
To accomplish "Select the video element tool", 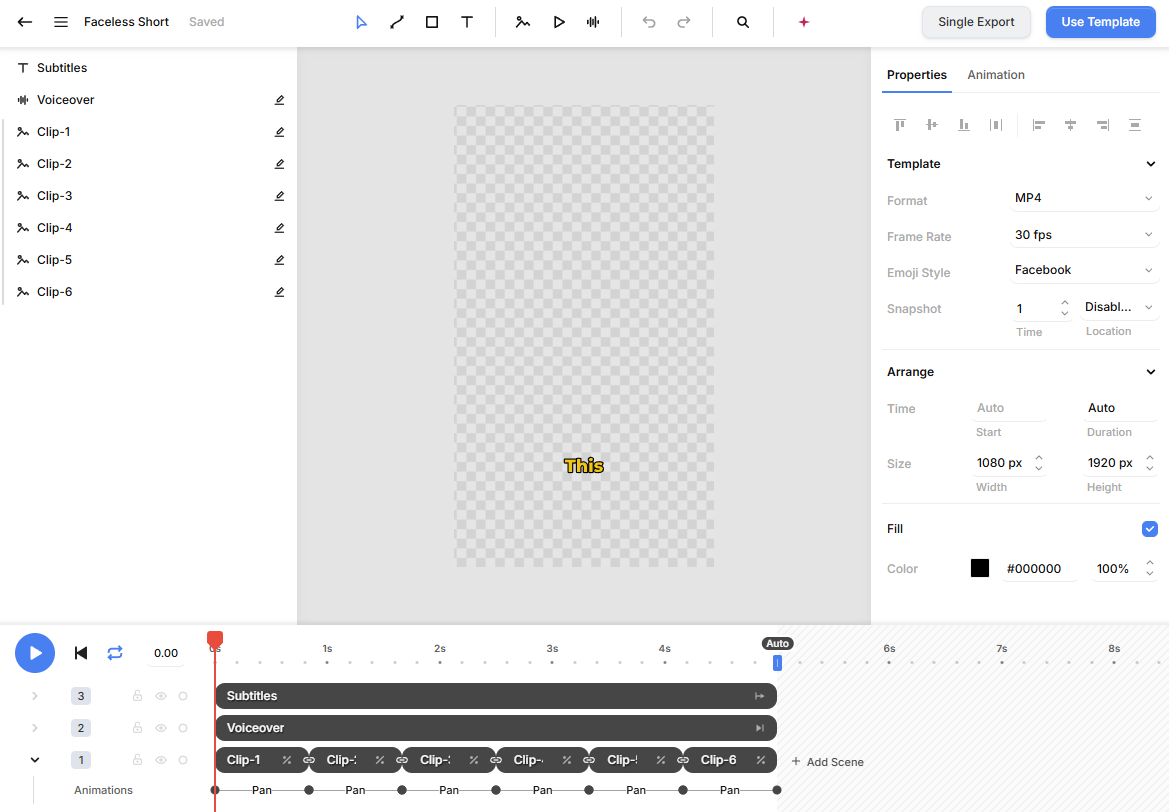I will (x=558, y=22).
